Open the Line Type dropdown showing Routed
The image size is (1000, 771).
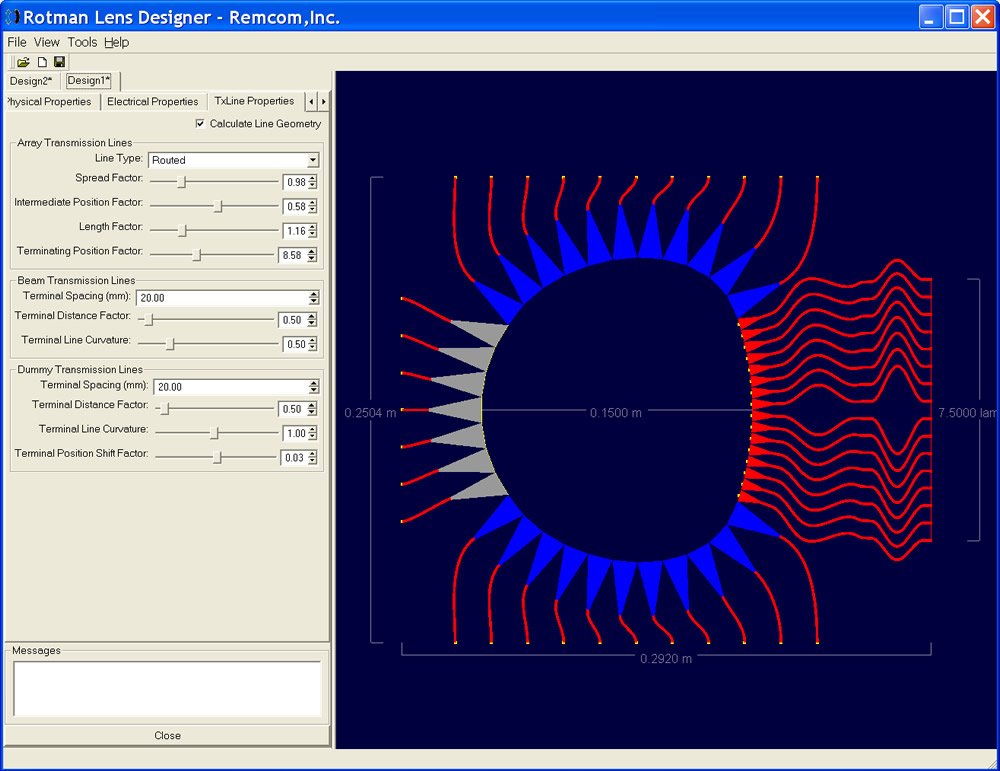tap(311, 160)
